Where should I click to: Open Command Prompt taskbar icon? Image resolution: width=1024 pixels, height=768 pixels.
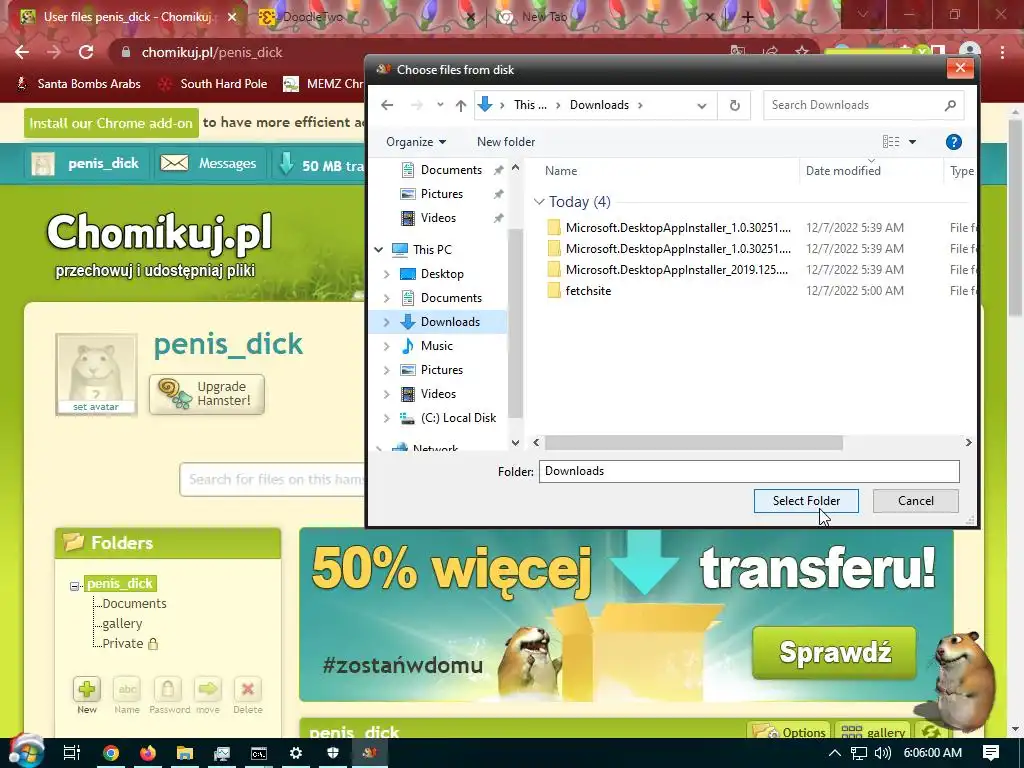coord(259,753)
